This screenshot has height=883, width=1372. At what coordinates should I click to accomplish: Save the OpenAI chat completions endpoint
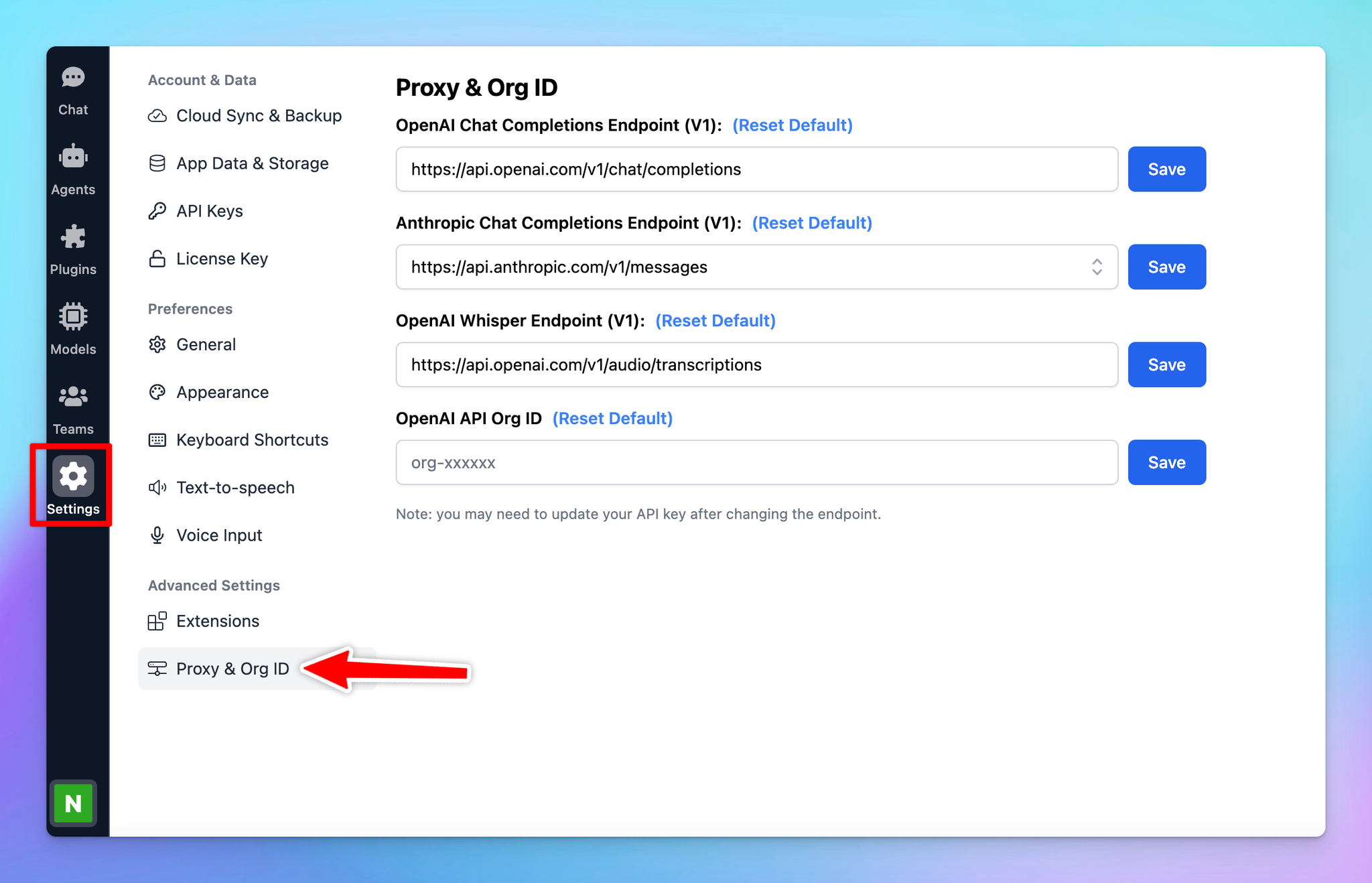(x=1167, y=169)
